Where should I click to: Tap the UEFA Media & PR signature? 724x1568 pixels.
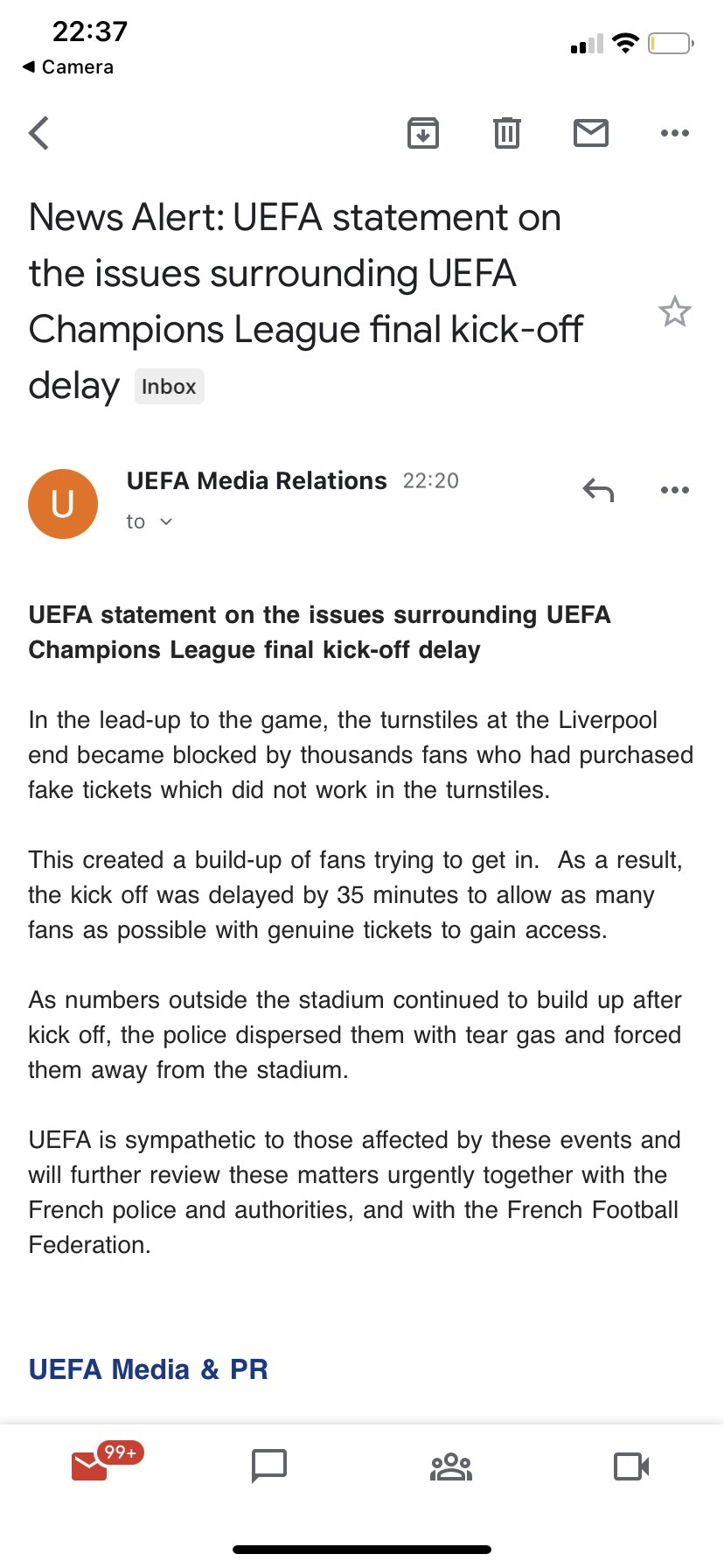pyautogui.click(x=149, y=1369)
